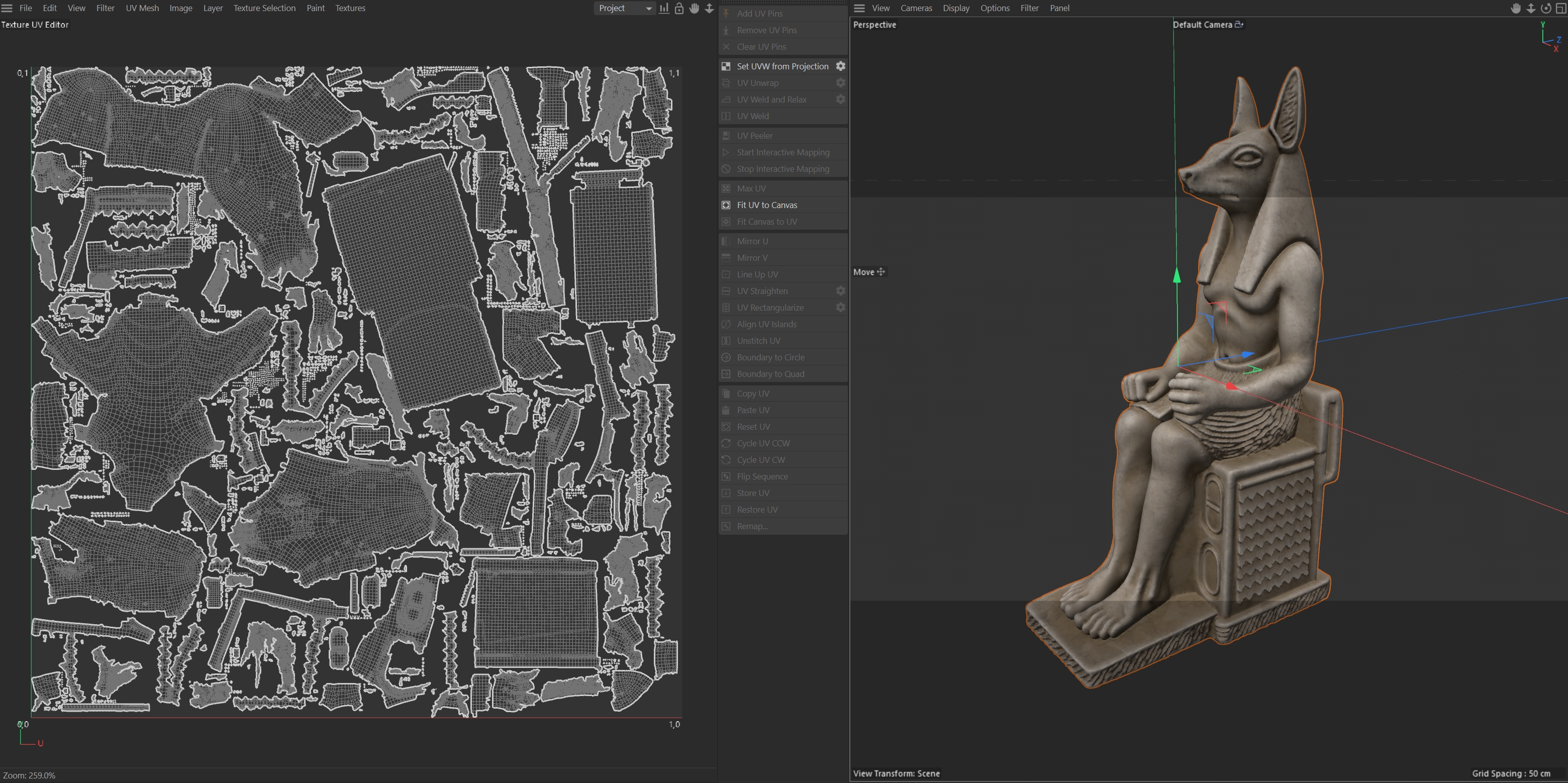
Task: Click the UV editor zoom arrows icon
Action: pos(709,8)
